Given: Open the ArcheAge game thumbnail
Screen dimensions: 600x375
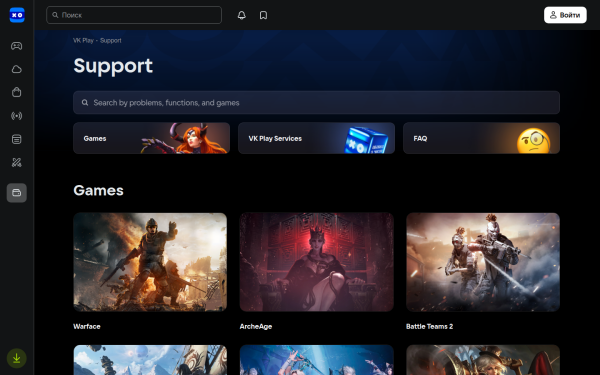Looking at the screenshot, I should (316, 262).
